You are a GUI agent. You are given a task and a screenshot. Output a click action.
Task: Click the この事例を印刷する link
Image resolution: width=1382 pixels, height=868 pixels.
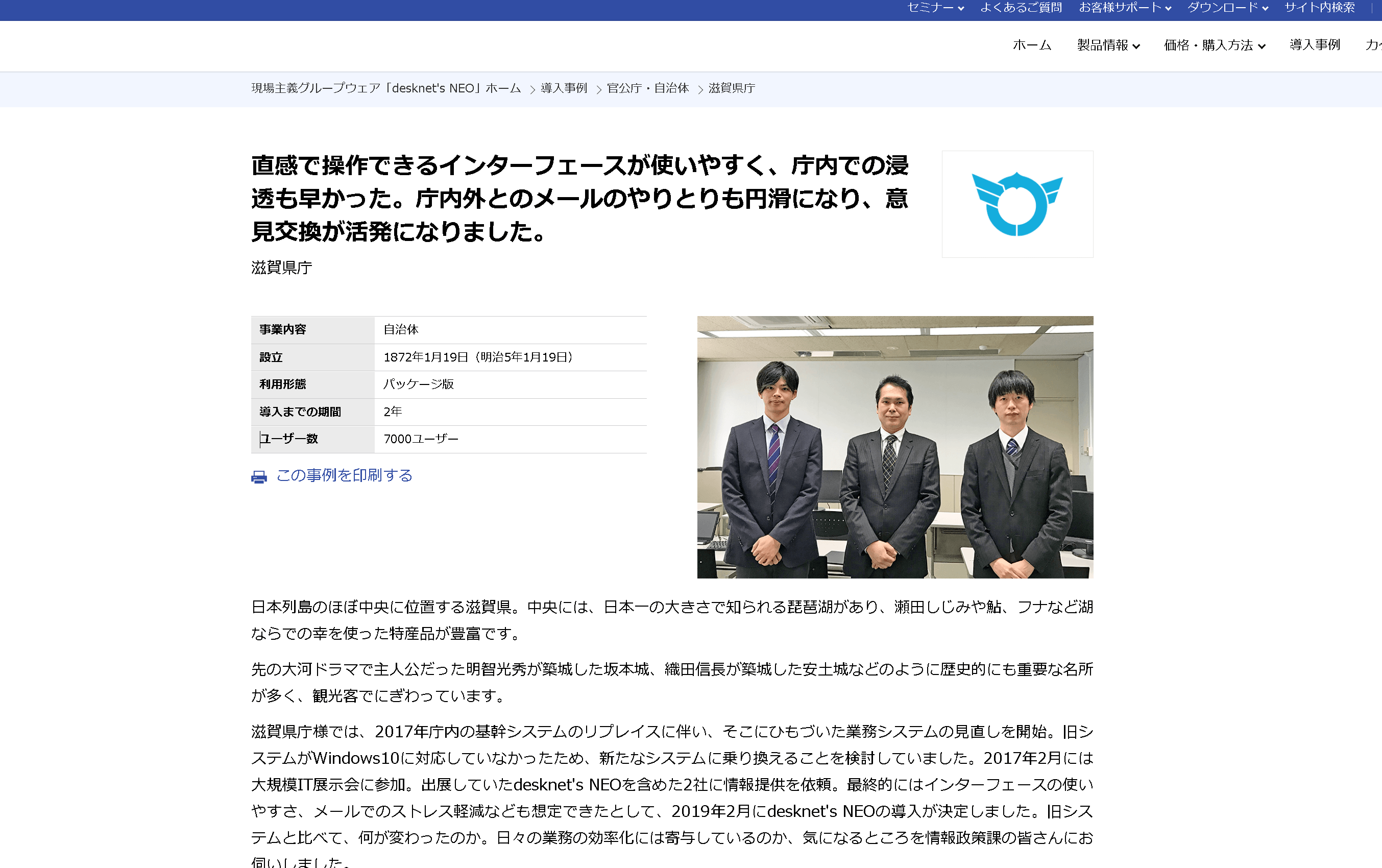[345, 475]
